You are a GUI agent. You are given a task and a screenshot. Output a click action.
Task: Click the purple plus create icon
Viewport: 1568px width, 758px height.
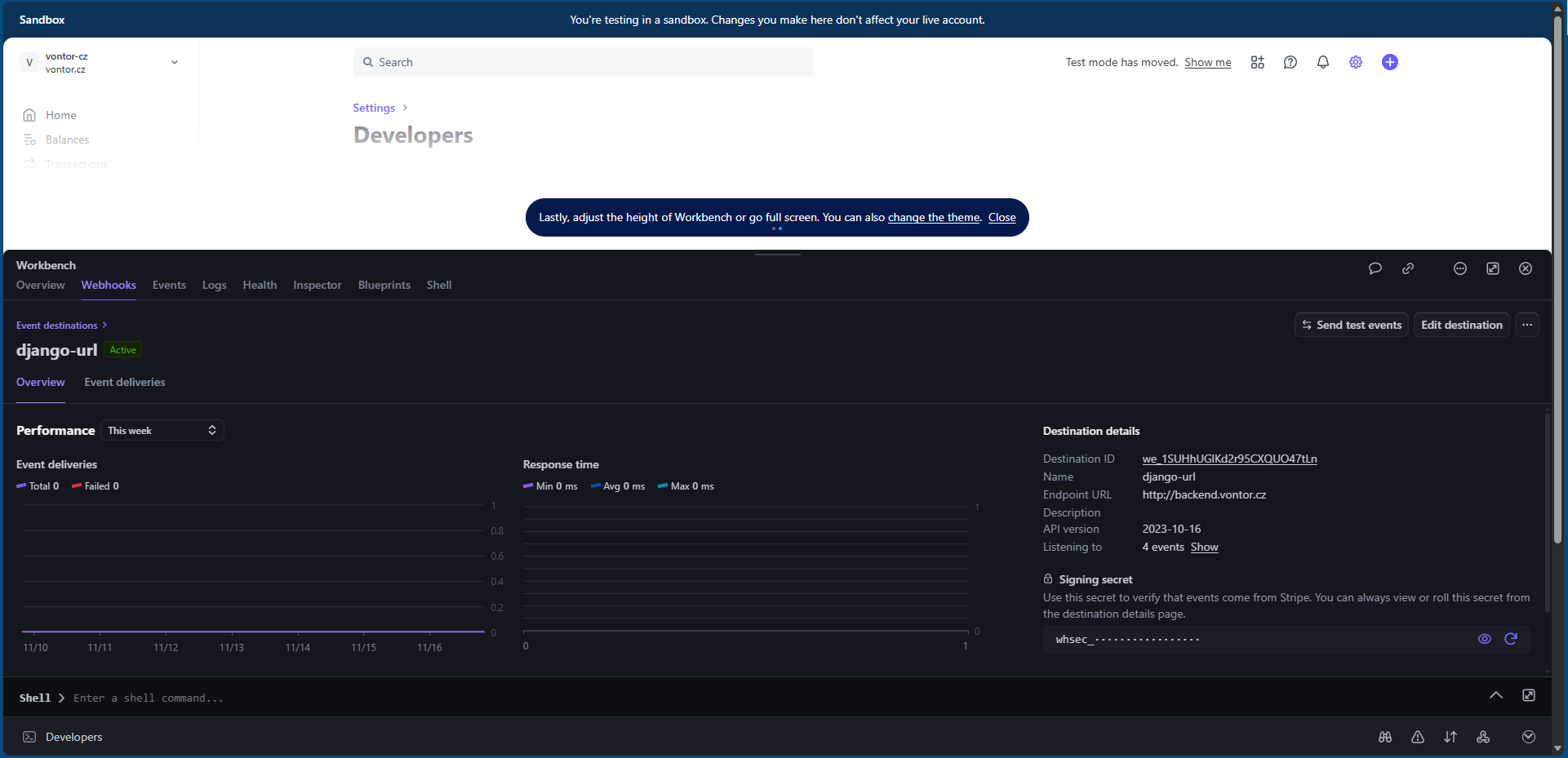(x=1390, y=62)
